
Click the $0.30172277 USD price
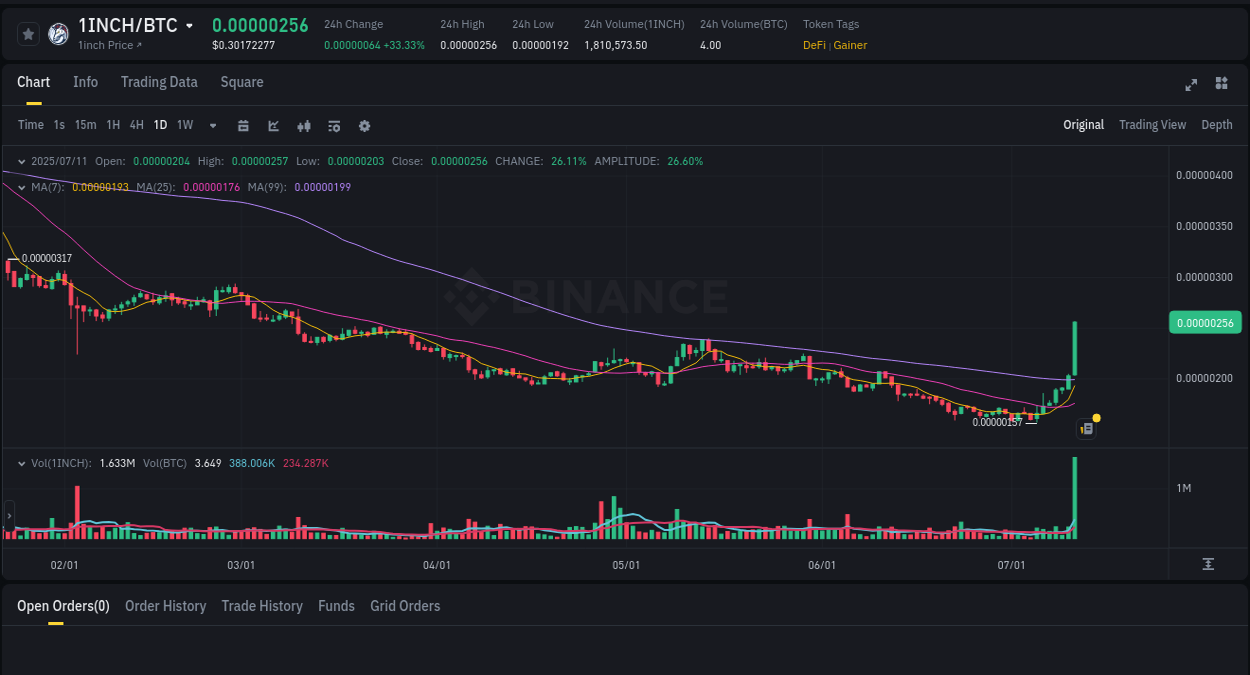coord(243,45)
